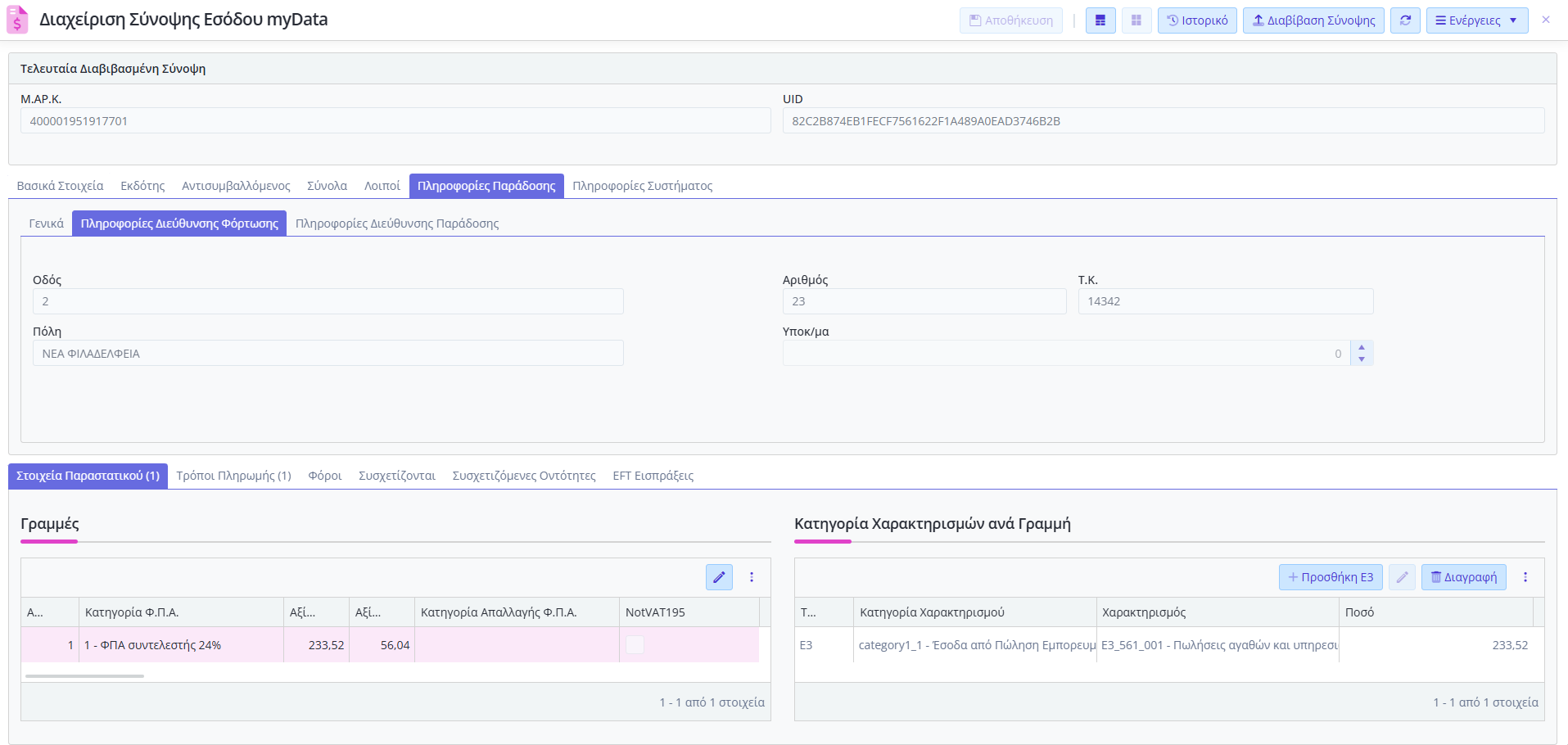Click the 56,04 VAT amount cell
The height and width of the screenshot is (745, 1568).
[382, 645]
